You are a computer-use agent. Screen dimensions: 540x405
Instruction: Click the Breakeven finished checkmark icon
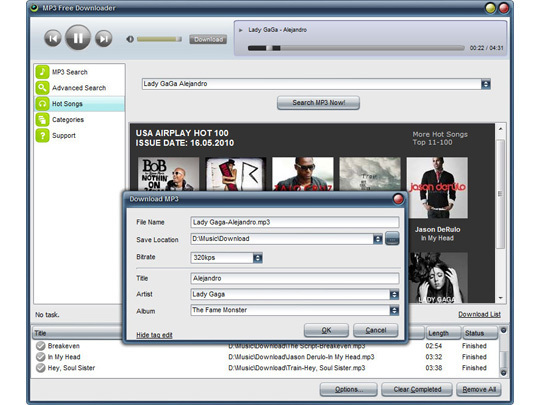[x=41, y=346]
